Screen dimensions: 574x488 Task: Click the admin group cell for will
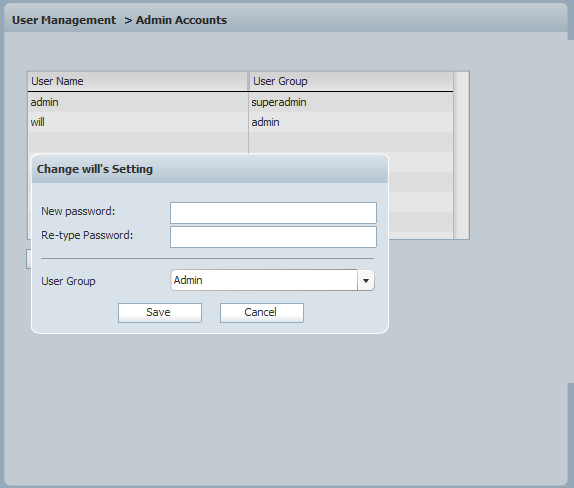265,122
